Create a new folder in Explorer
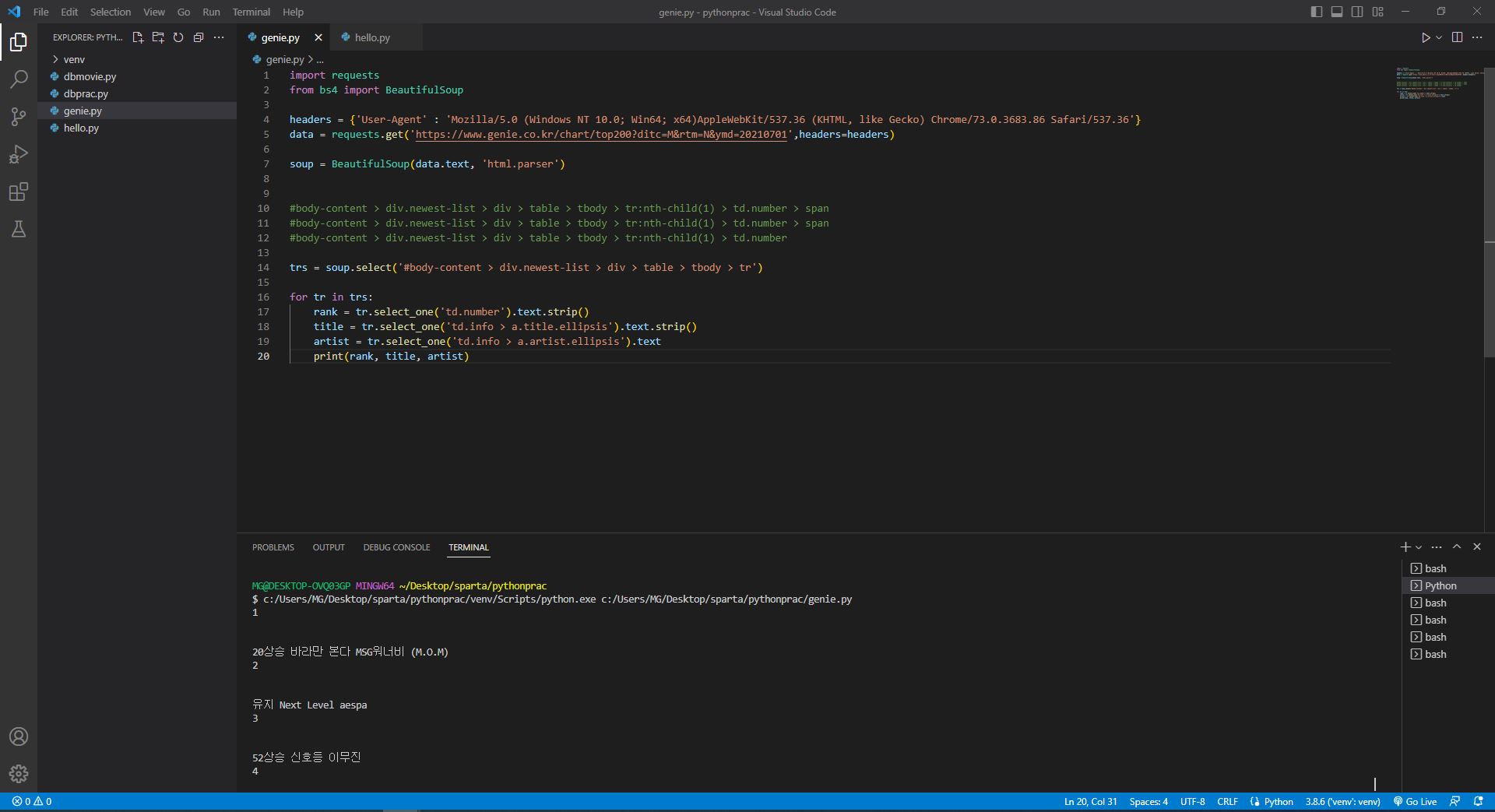Screen dimensions: 1495x812 tap(158, 37)
